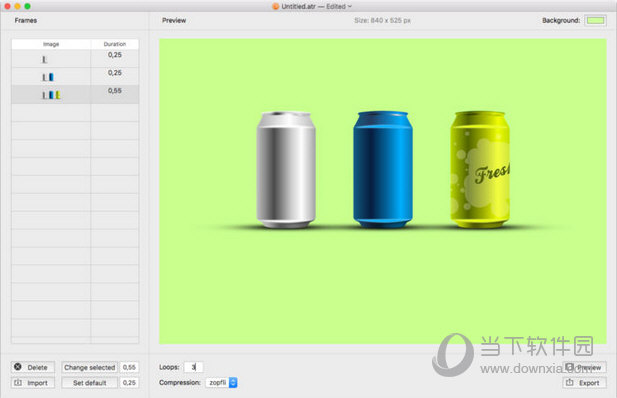Click the green fullscreen window button
Viewport: 617px width, 398px height.
(x=27, y=6)
